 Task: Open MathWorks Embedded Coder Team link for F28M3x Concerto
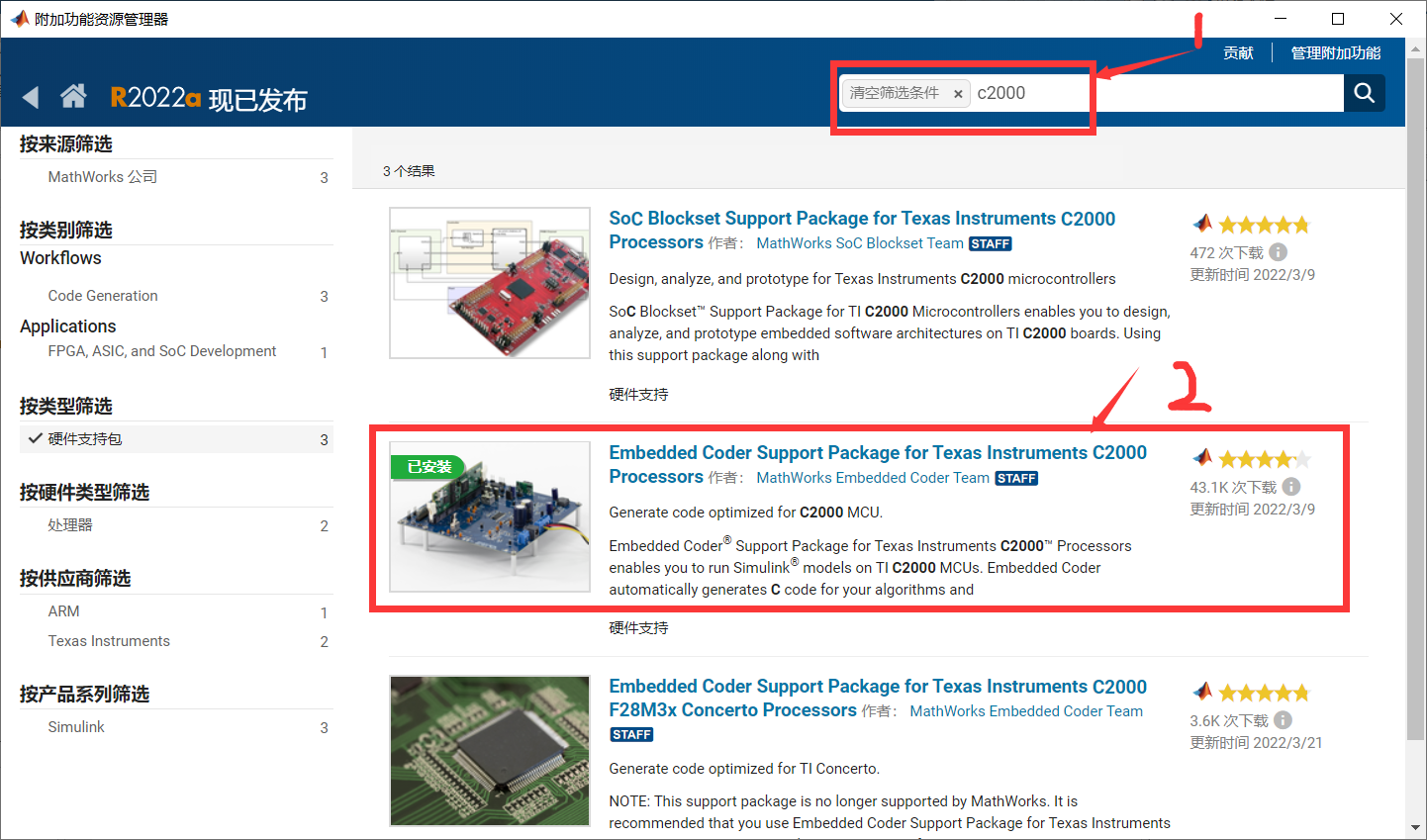(1026, 711)
